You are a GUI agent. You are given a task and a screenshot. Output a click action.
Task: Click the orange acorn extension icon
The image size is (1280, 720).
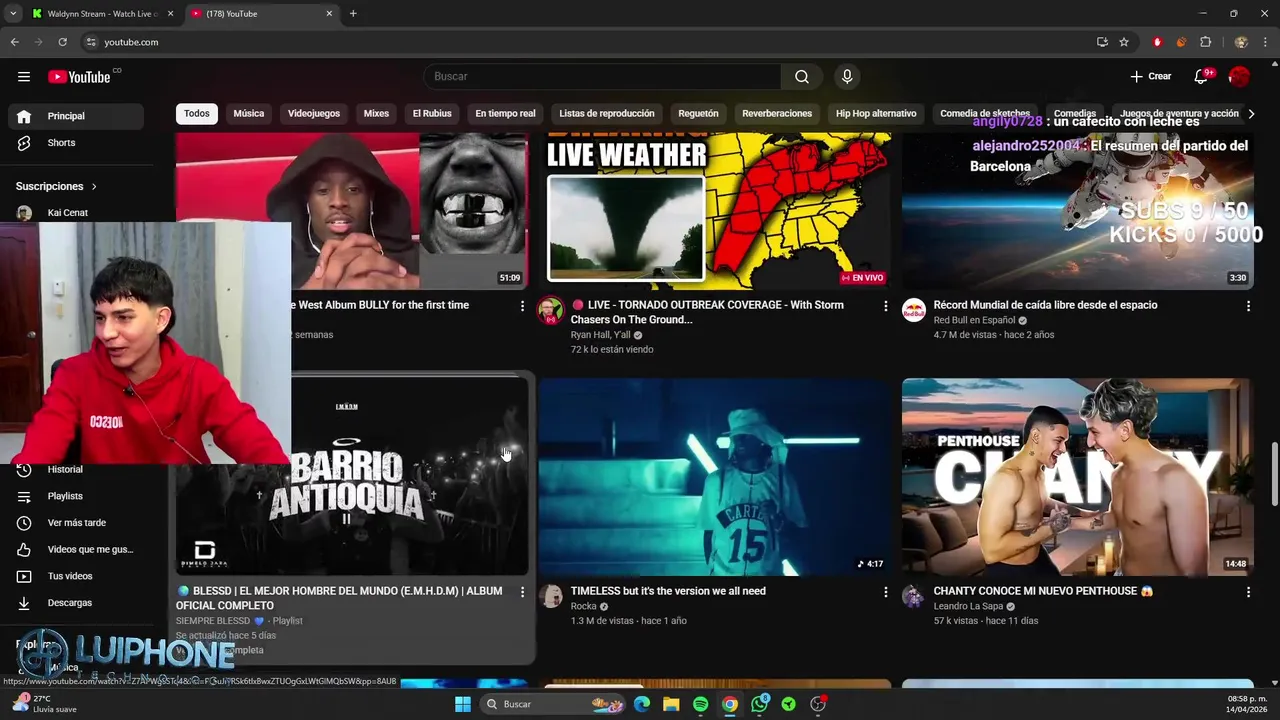(1181, 42)
